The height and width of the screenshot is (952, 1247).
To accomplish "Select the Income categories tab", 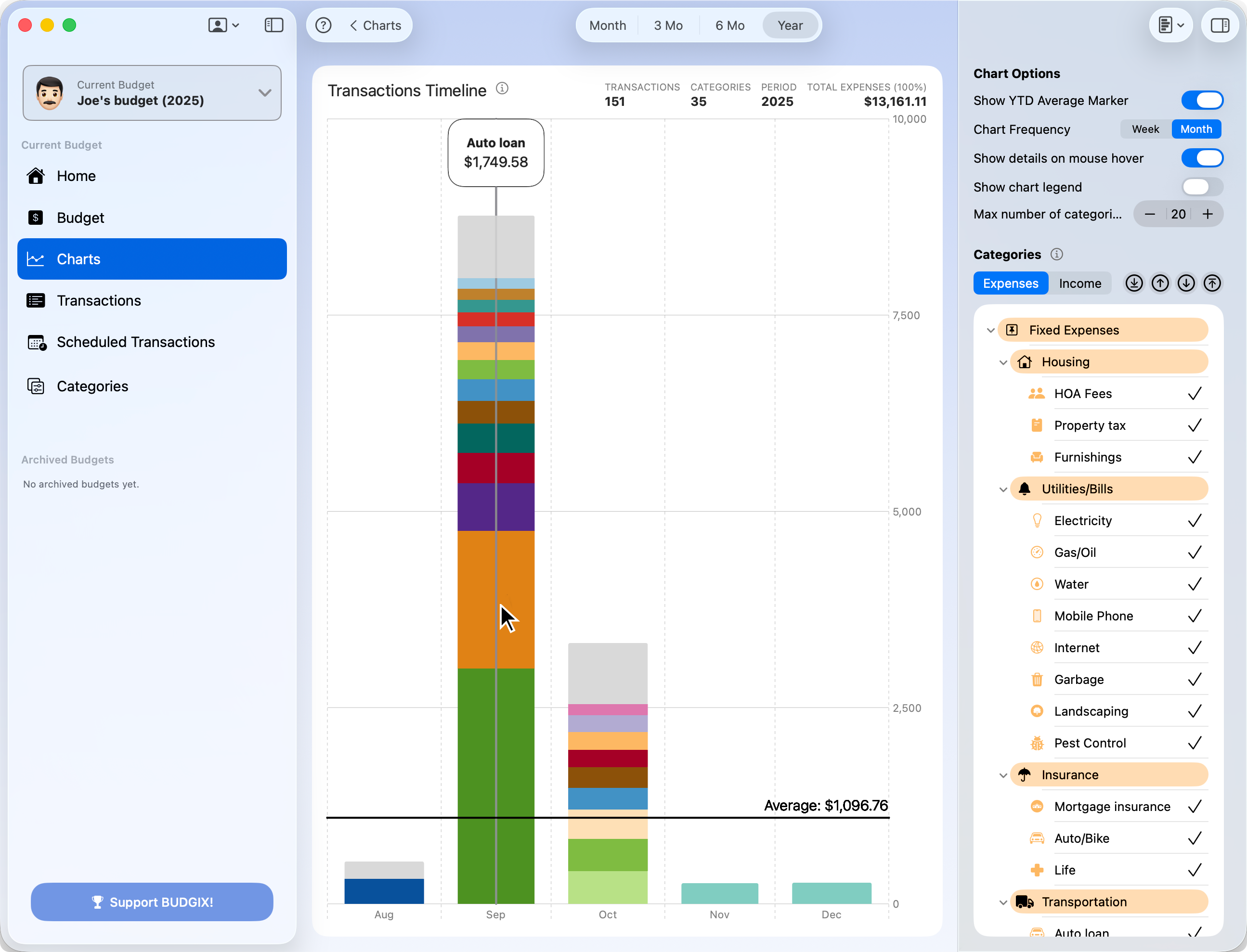I will coord(1080,283).
